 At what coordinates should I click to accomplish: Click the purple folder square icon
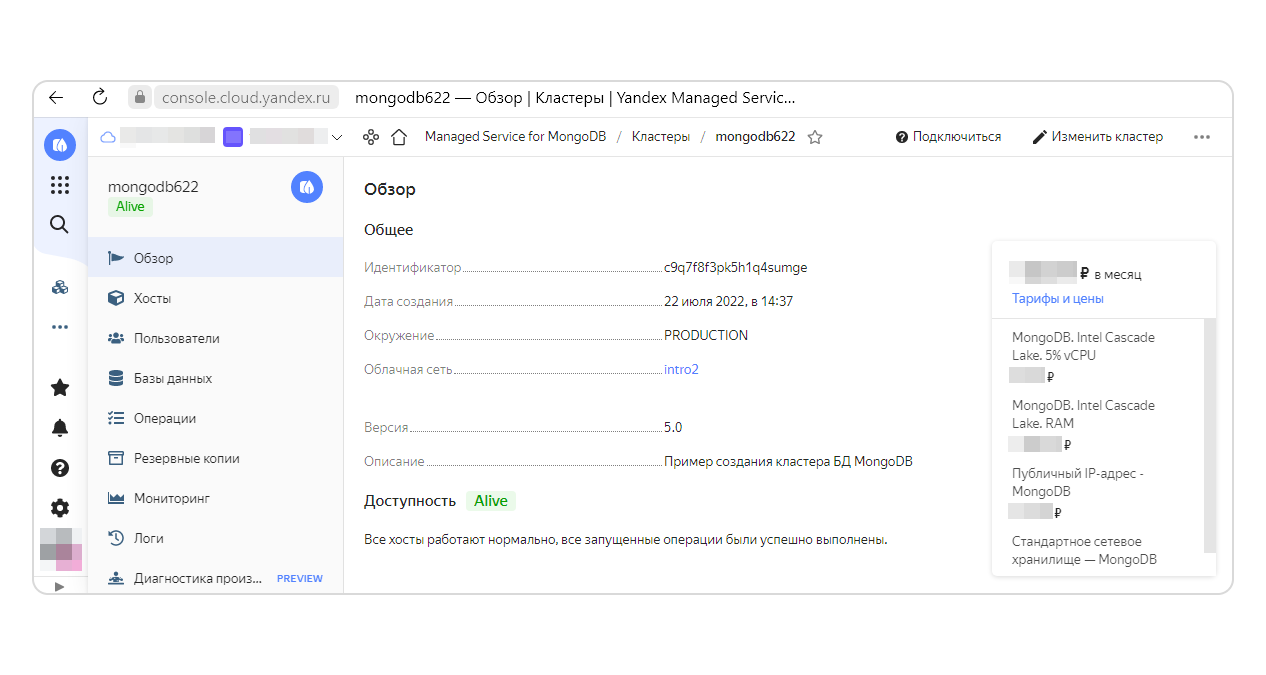(233, 137)
